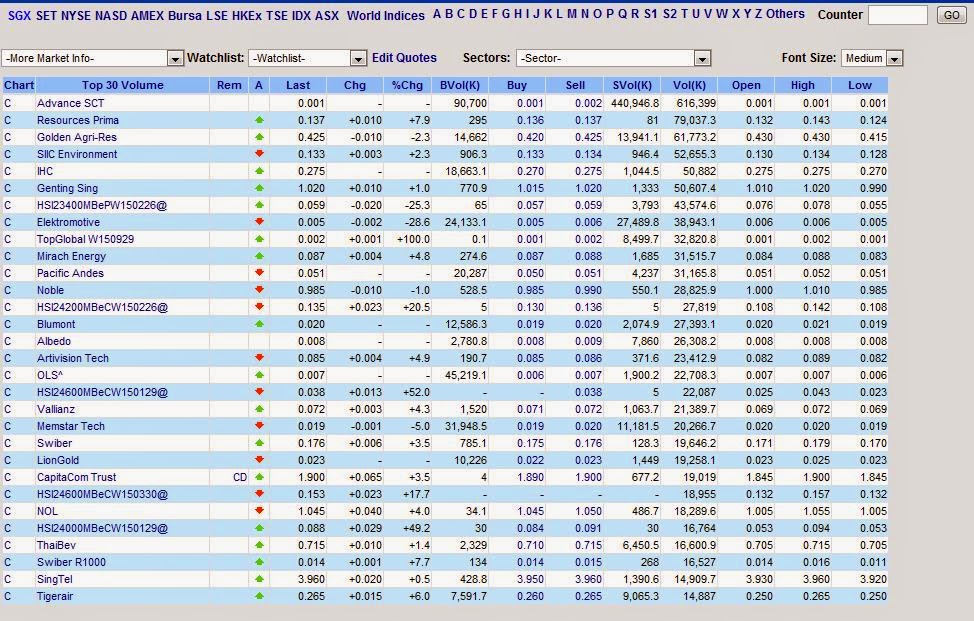Select SingTel last price 3.960
This screenshot has height=621, width=974.
tap(311, 579)
